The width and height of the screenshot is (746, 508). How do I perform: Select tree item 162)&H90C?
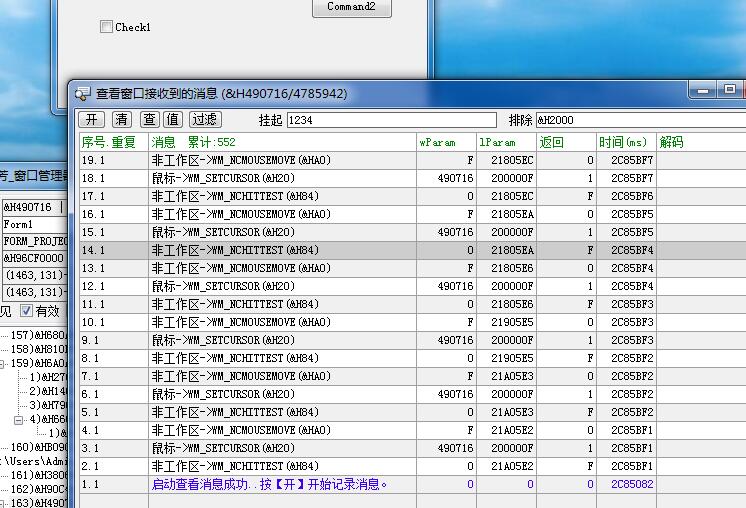[39, 489]
